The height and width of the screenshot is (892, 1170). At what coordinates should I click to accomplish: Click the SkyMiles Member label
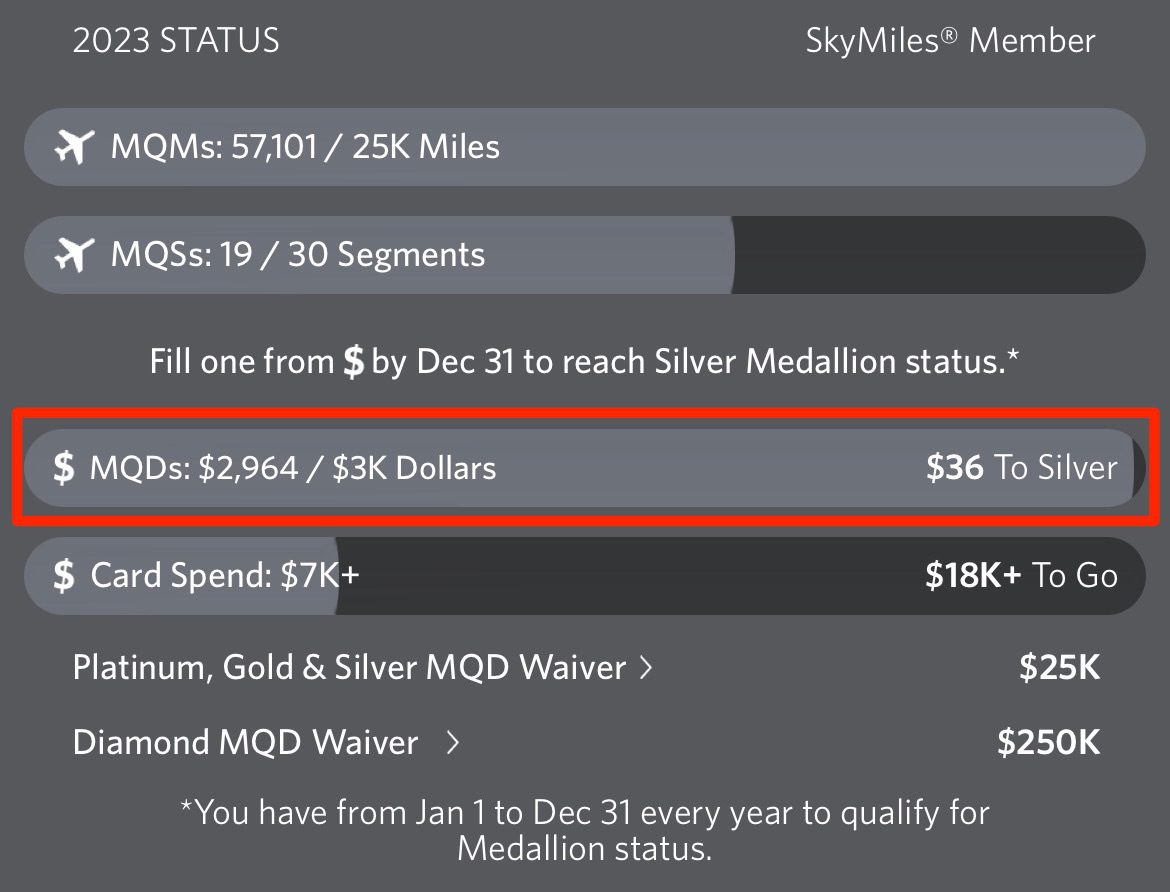click(950, 40)
